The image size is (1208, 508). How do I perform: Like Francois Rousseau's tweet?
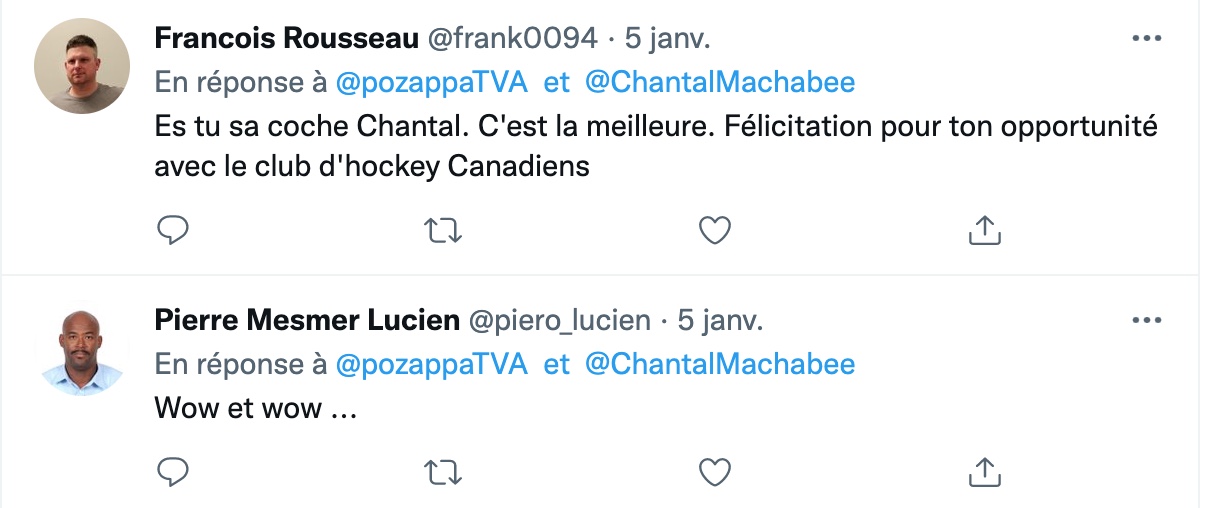[714, 231]
